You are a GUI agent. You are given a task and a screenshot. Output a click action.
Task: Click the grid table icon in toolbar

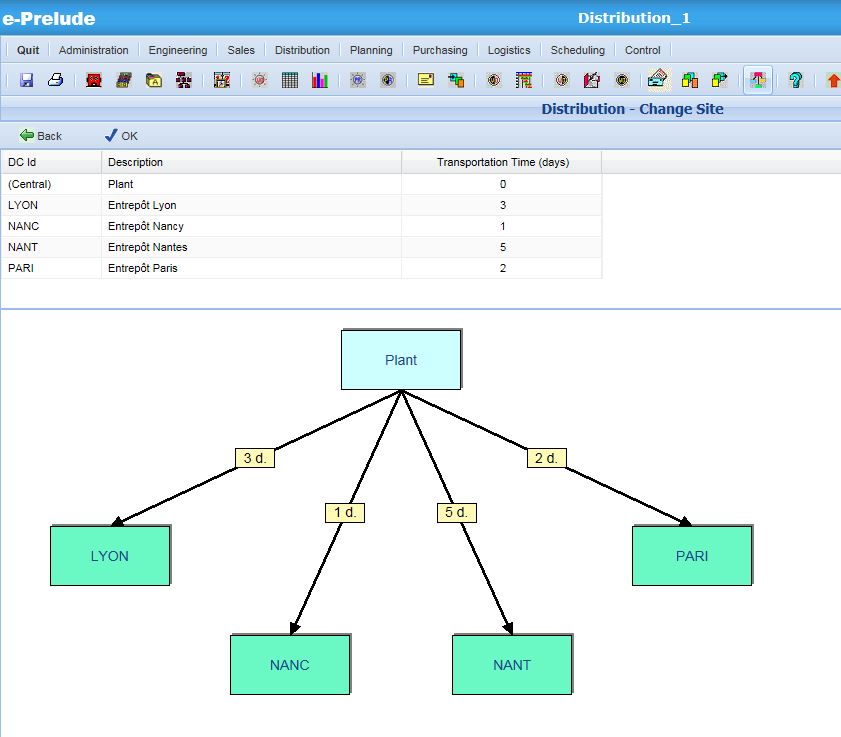coord(290,80)
